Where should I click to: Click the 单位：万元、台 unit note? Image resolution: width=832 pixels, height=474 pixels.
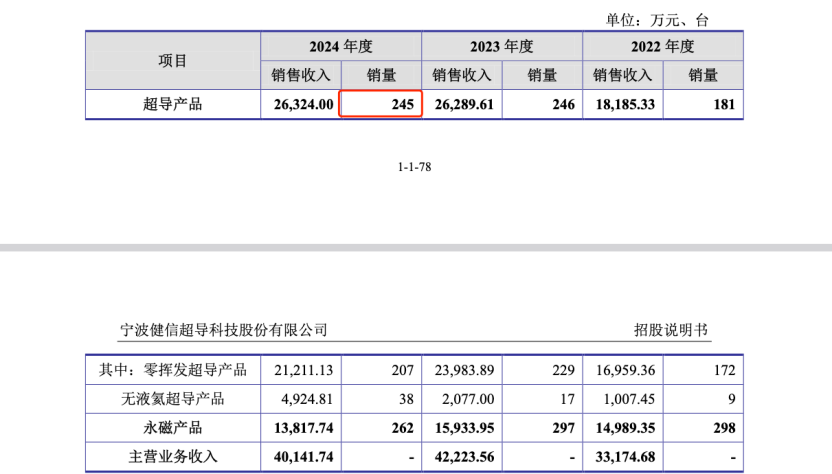(657, 19)
